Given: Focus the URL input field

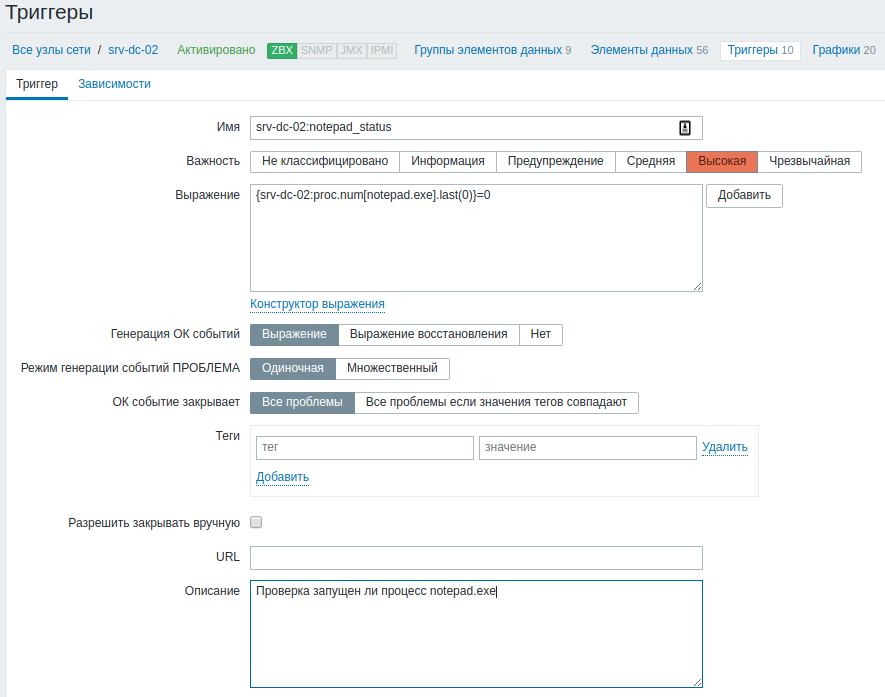Looking at the screenshot, I should click(x=476, y=558).
